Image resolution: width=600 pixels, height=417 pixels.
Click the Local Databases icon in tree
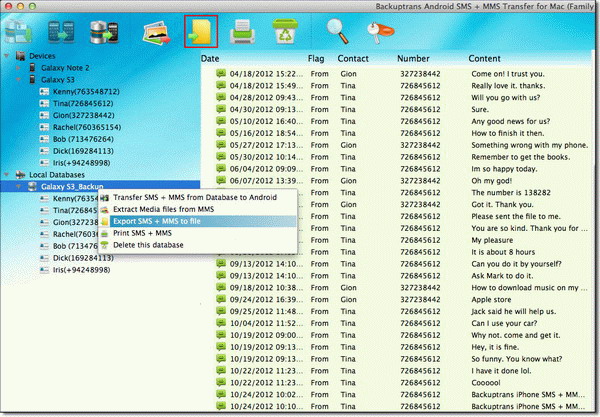click(x=21, y=175)
